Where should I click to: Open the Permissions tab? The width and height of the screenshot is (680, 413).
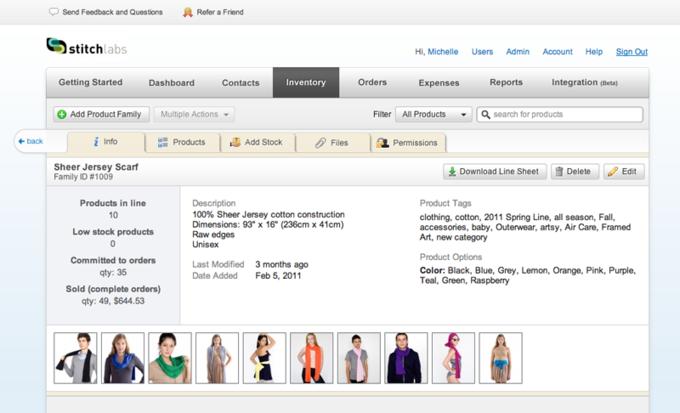coord(406,143)
